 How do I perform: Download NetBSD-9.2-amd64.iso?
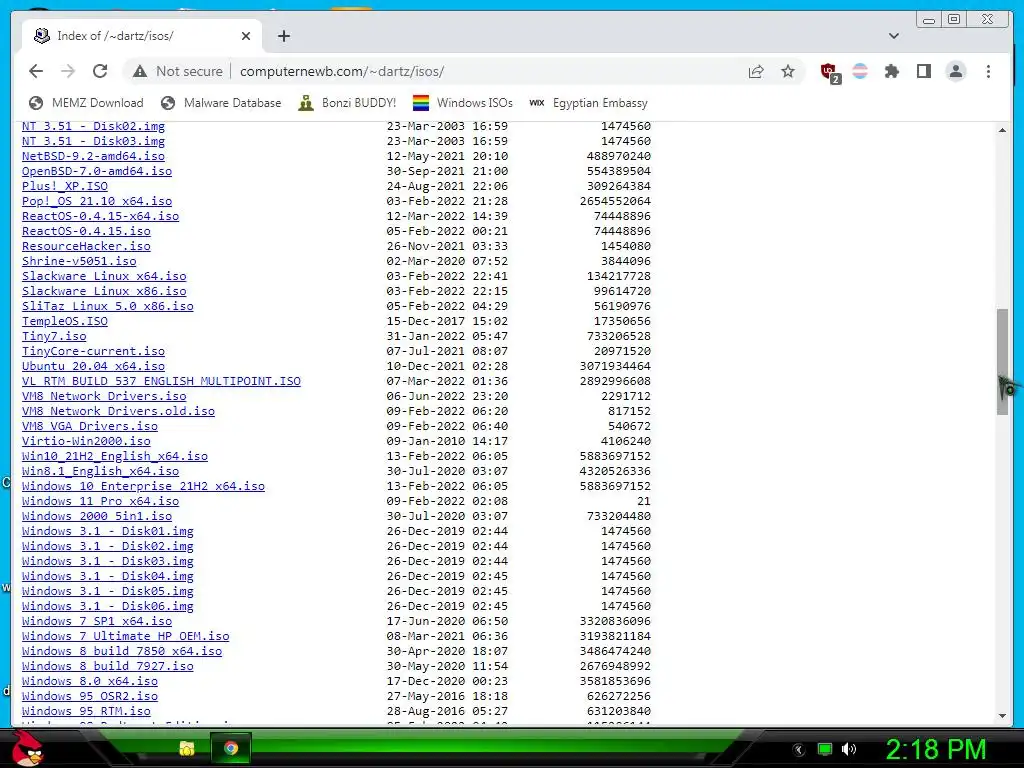coord(93,156)
